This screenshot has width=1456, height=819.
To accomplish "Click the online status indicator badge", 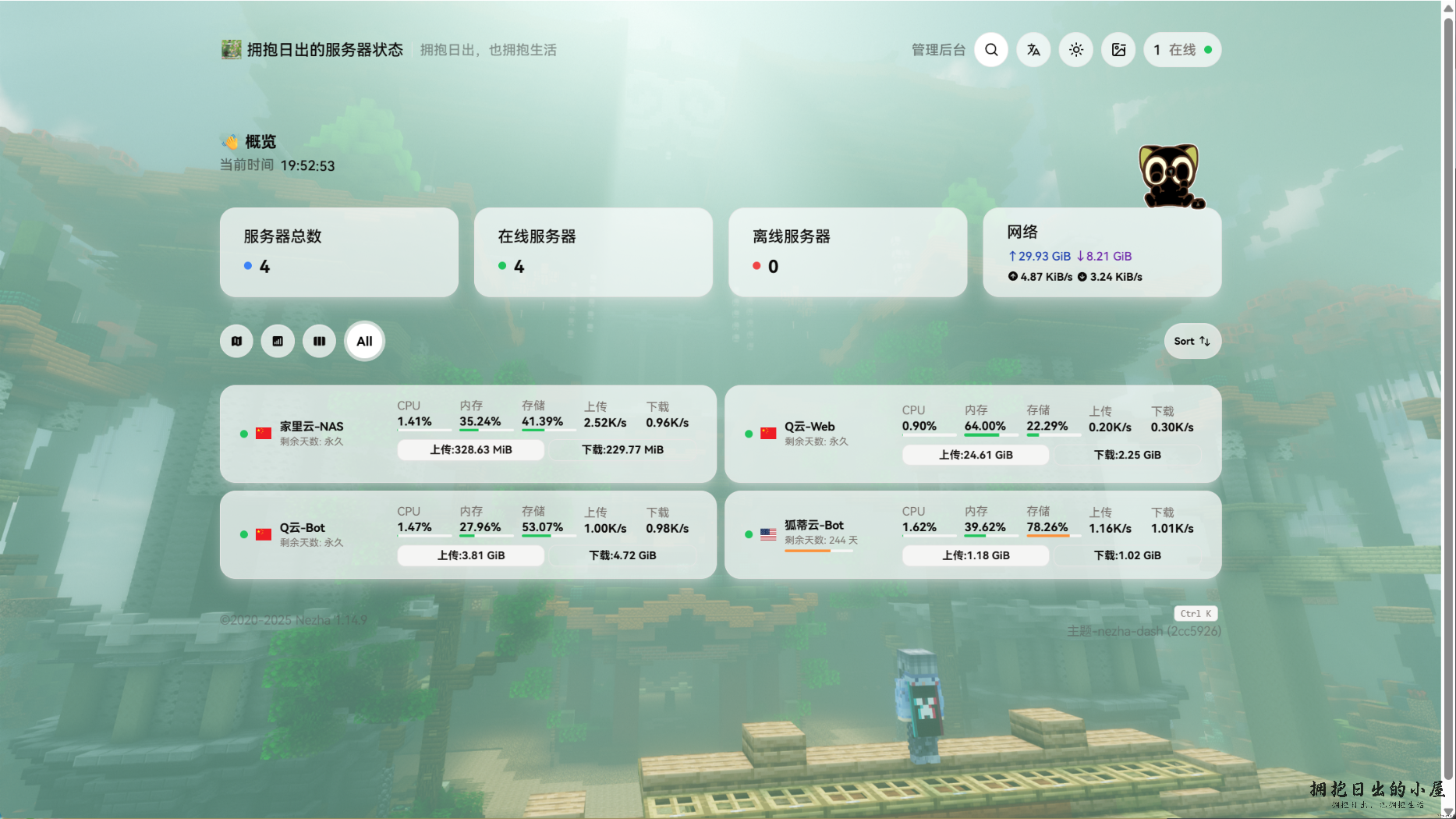I will click(1181, 49).
